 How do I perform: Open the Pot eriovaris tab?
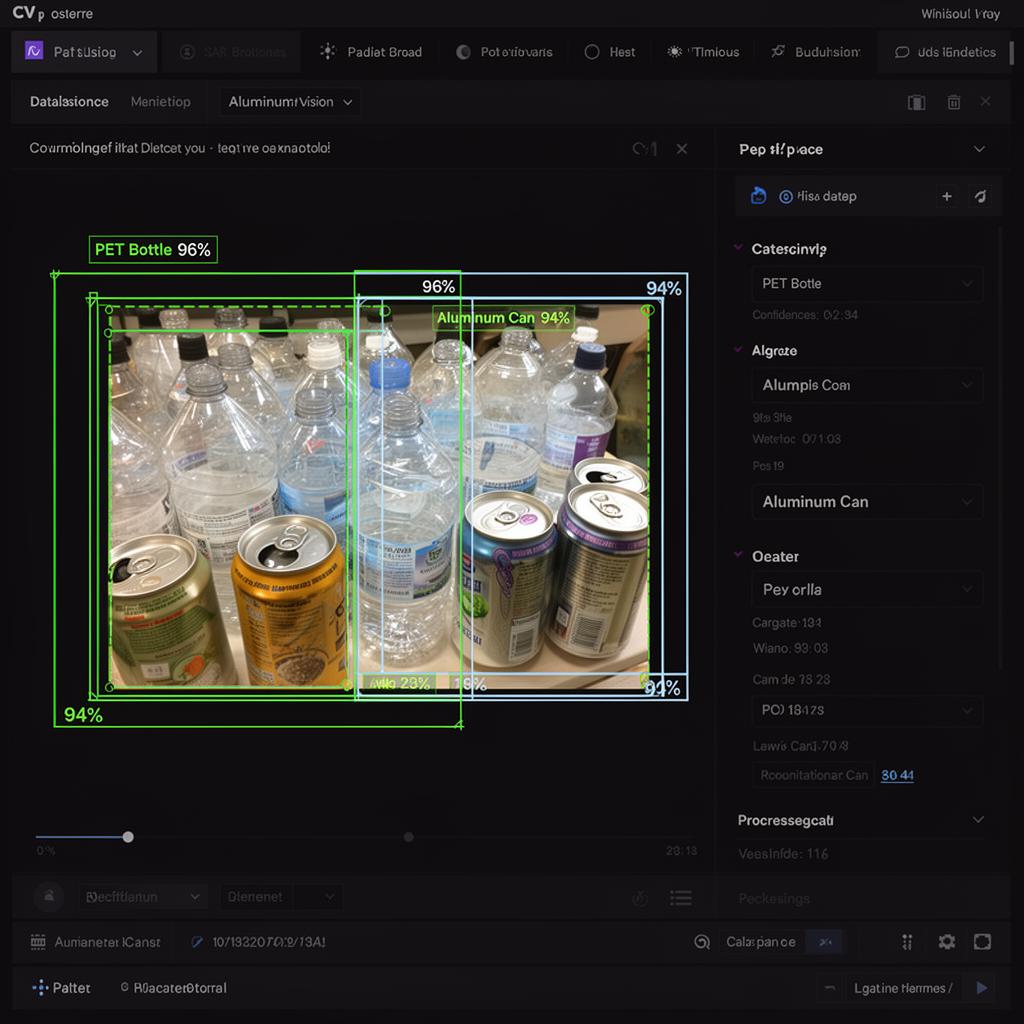tap(504, 52)
